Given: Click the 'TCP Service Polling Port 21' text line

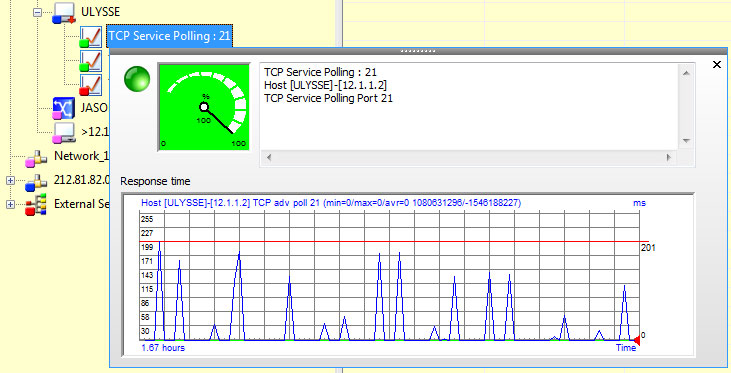Looking at the screenshot, I should pyautogui.click(x=328, y=98).
